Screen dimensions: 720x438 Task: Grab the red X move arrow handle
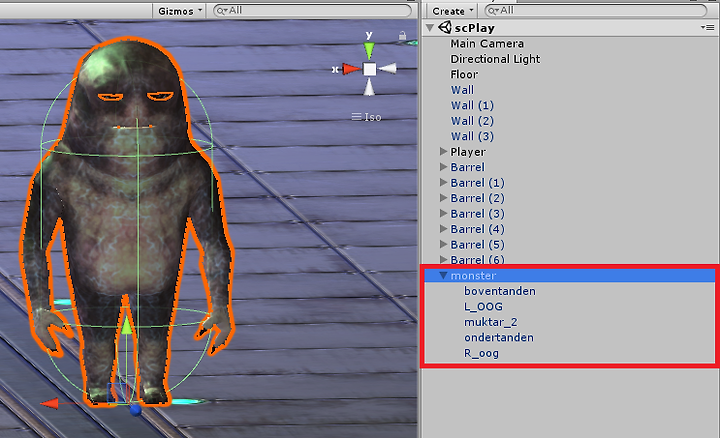point(49,404)
